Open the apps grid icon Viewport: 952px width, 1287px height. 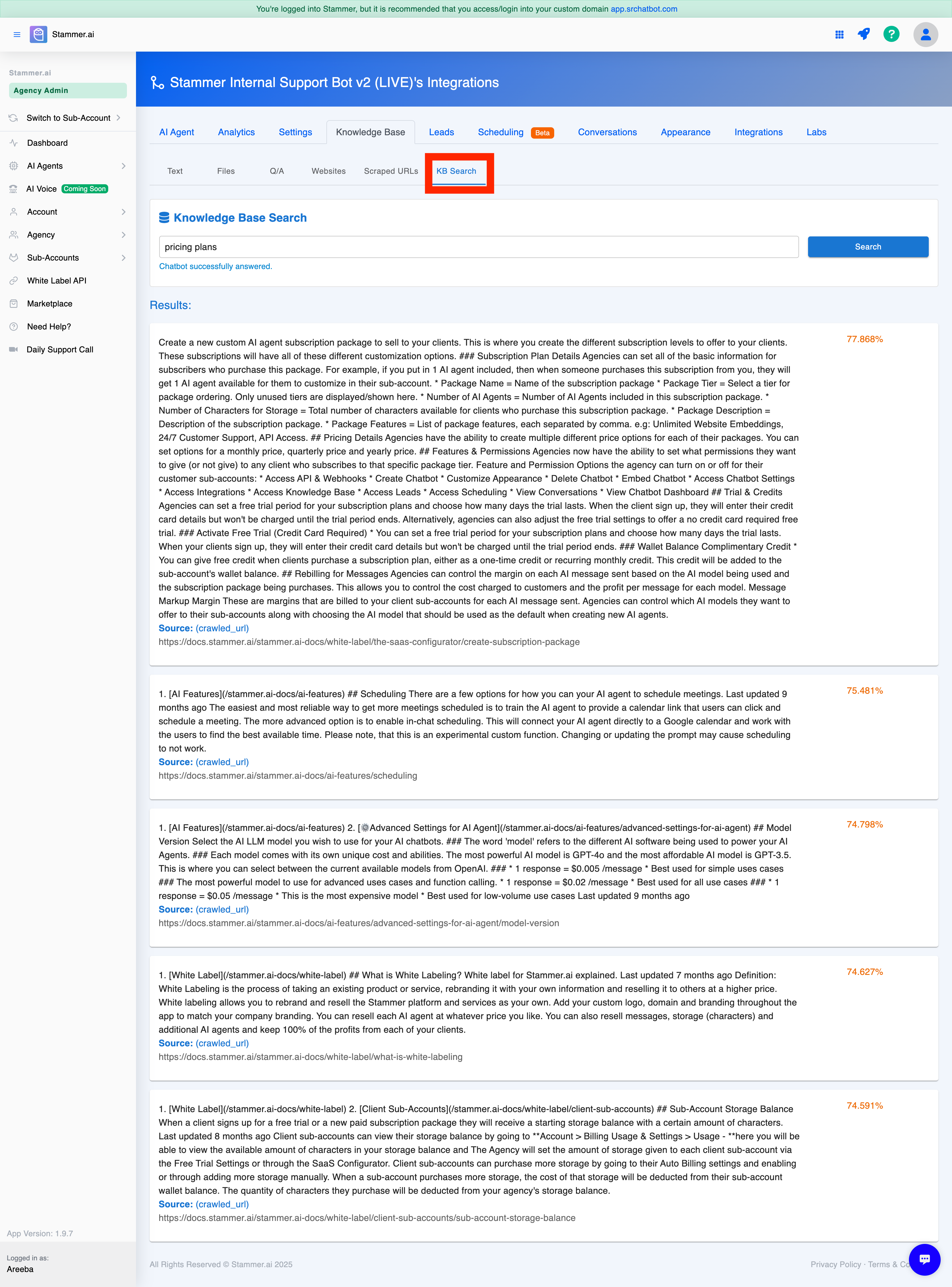point(839,35)
